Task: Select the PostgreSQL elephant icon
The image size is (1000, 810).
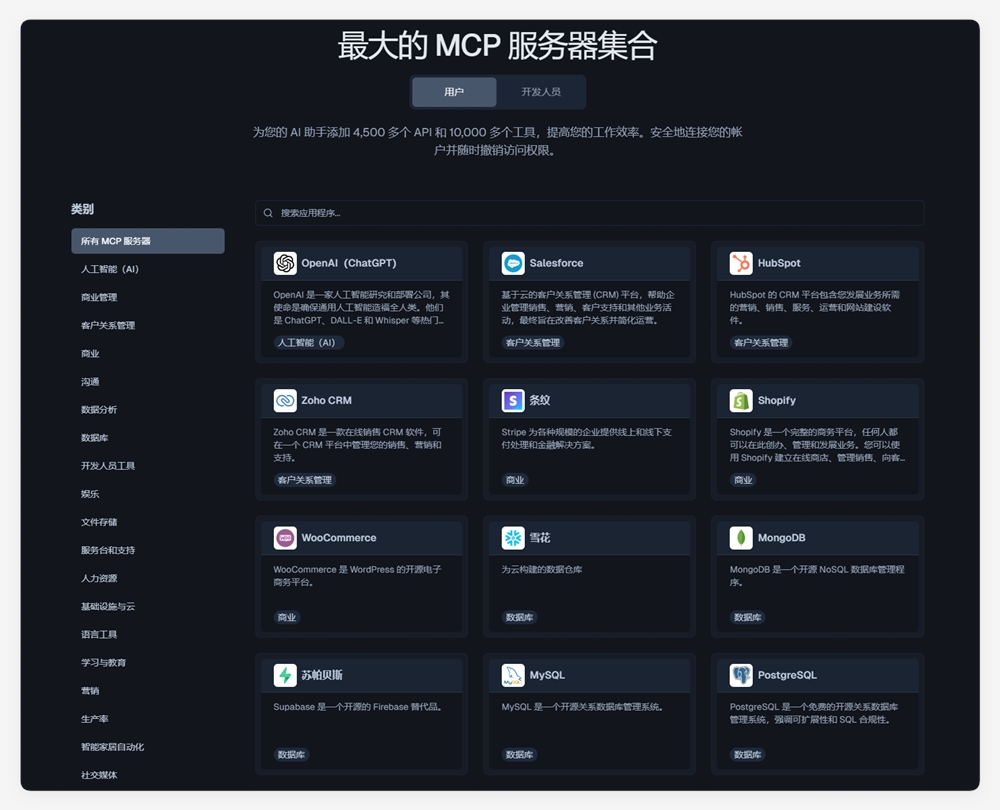Action: (741, 674)
